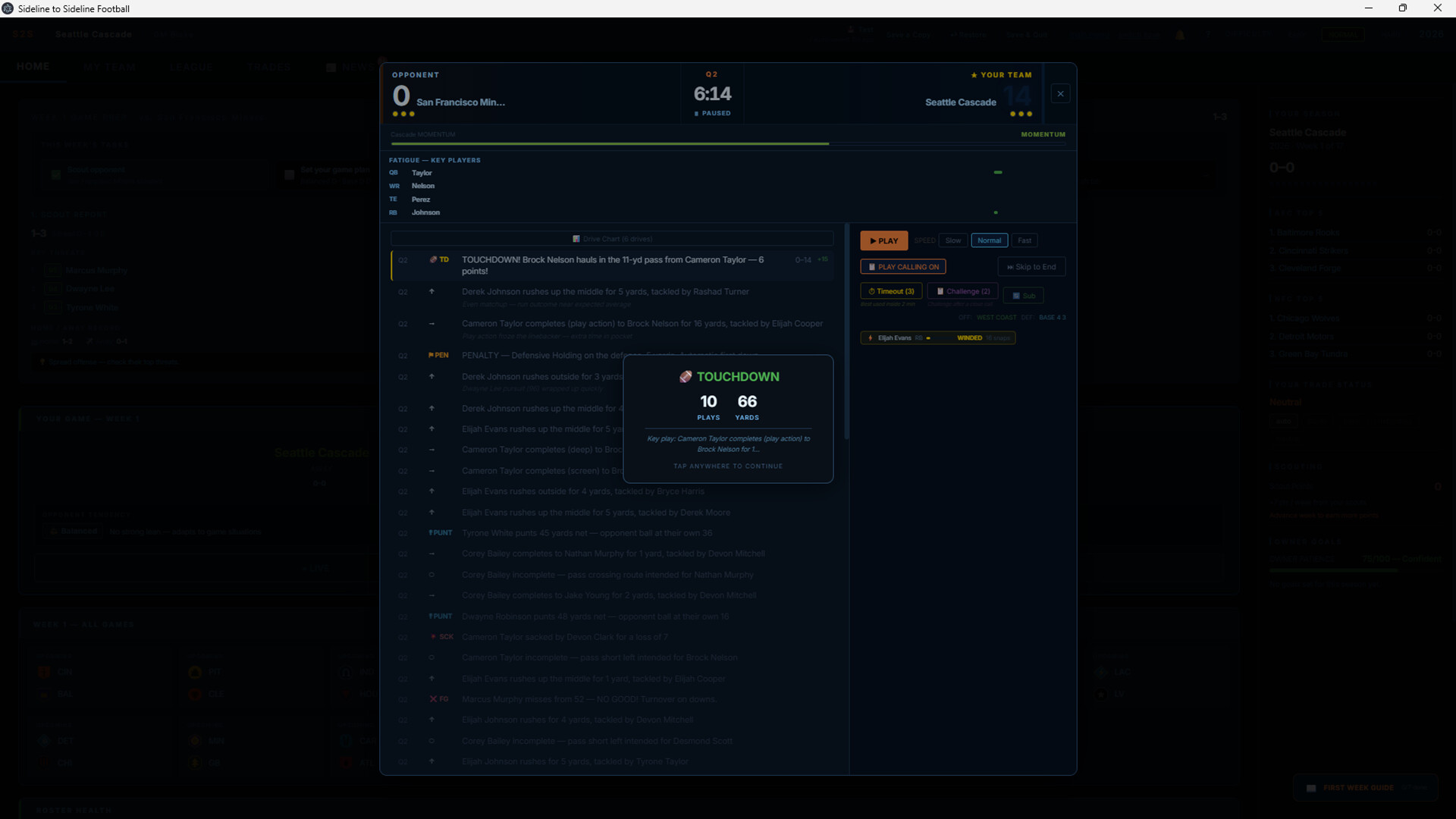1456x819 pixels.
Task: Toggle the PLAY CALLING ON button
Action: click(903, 267)
